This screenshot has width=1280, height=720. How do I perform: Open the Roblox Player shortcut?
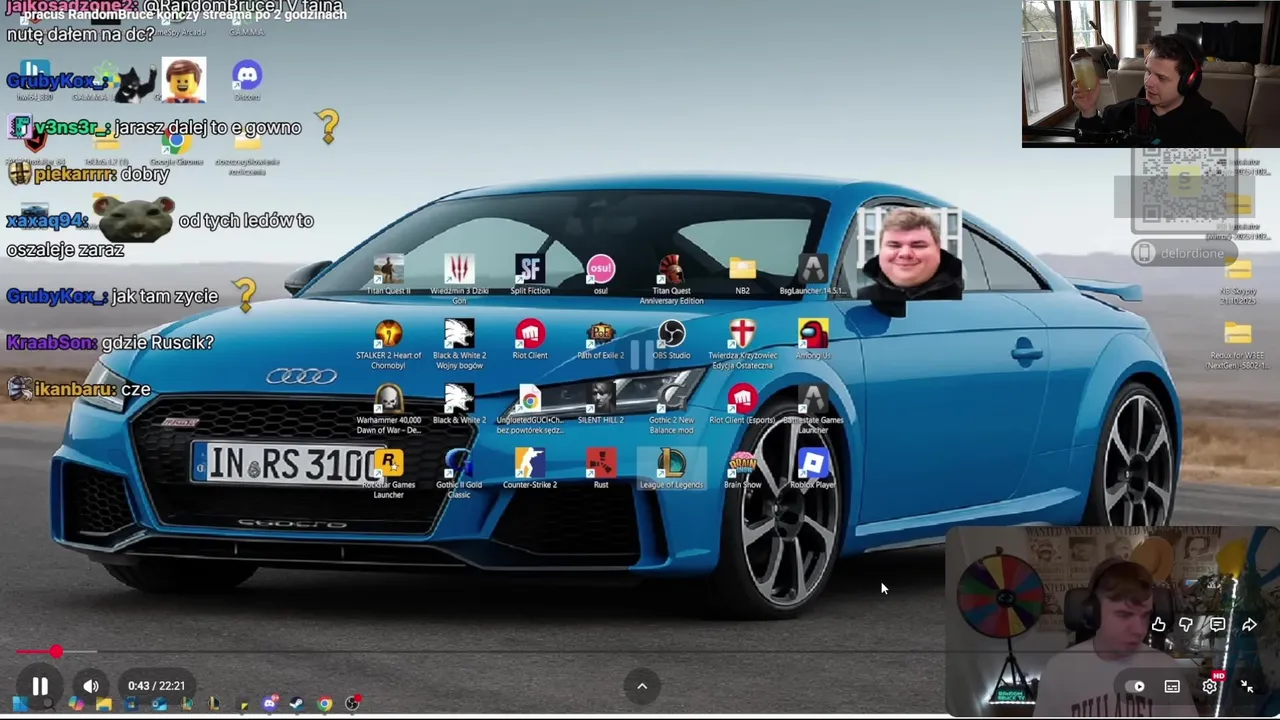click(x=813, y=470)
